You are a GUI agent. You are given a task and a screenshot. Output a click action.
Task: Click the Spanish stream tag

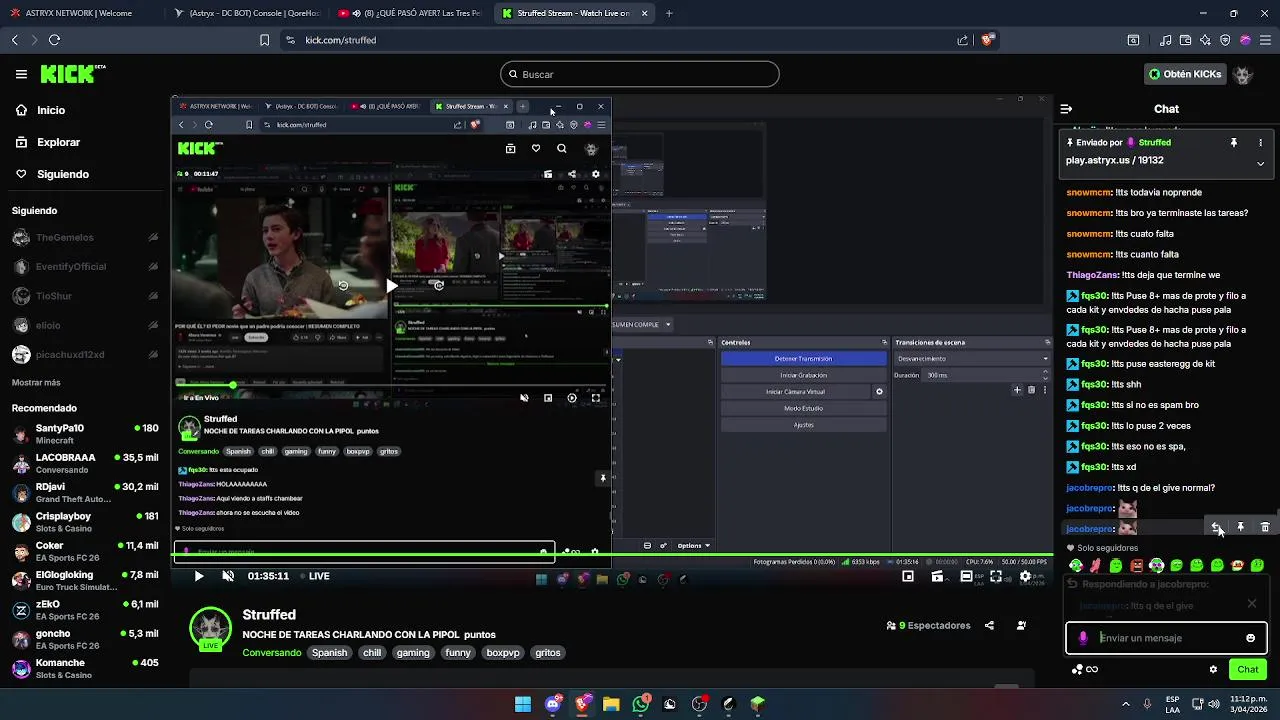(x=329, y=653)
